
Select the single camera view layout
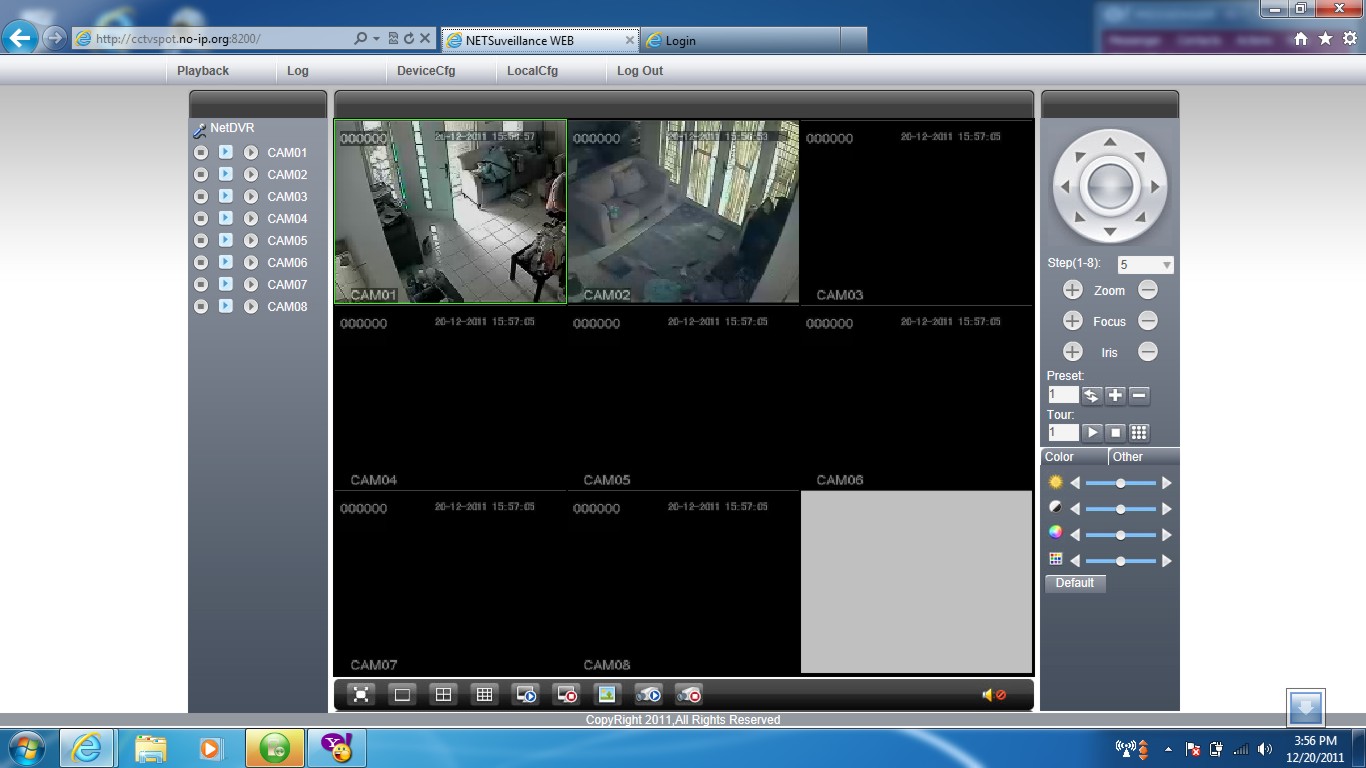pyautogui.click(x=402, y=694)
